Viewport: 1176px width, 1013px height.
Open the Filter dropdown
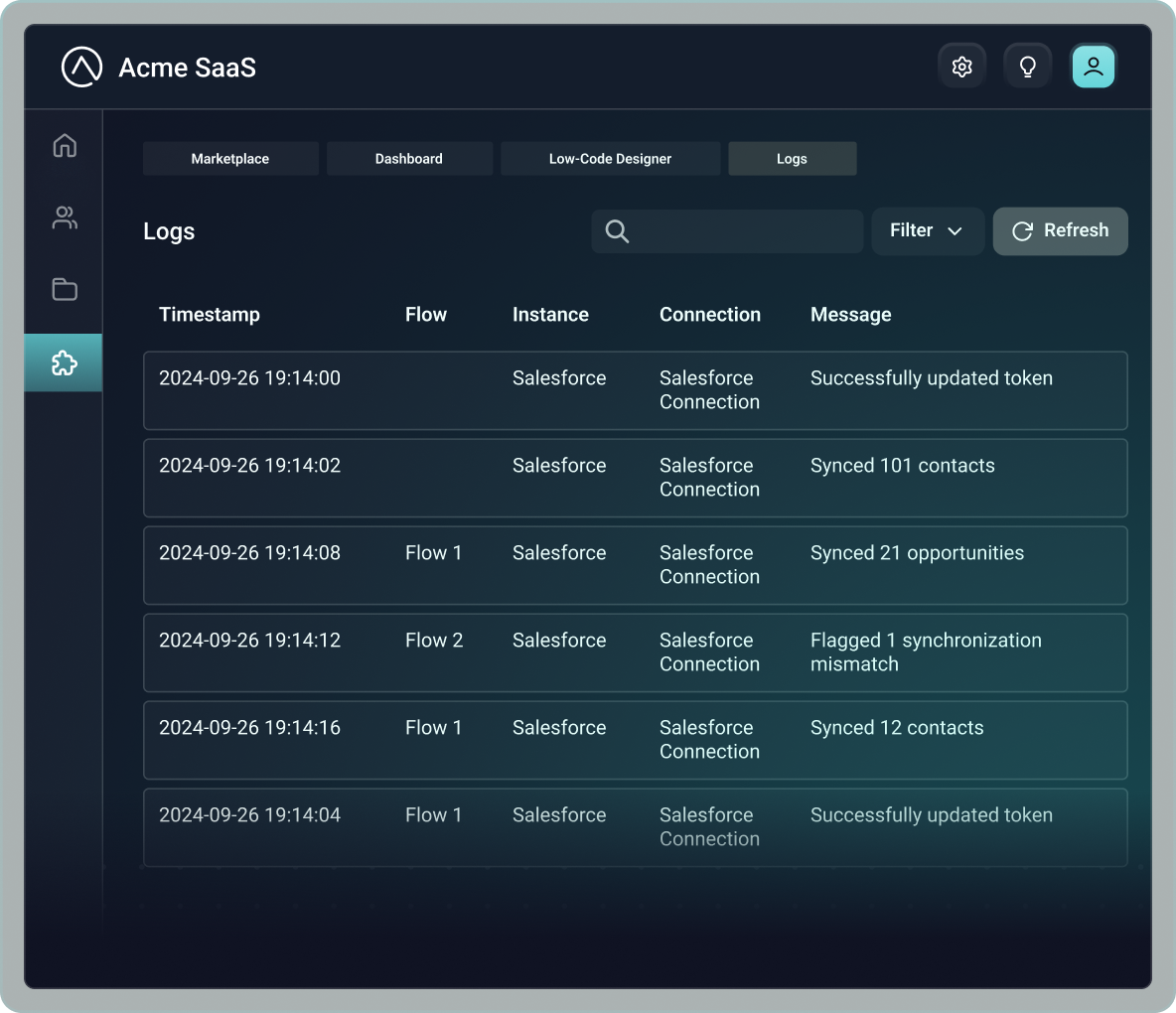point(927,230)
